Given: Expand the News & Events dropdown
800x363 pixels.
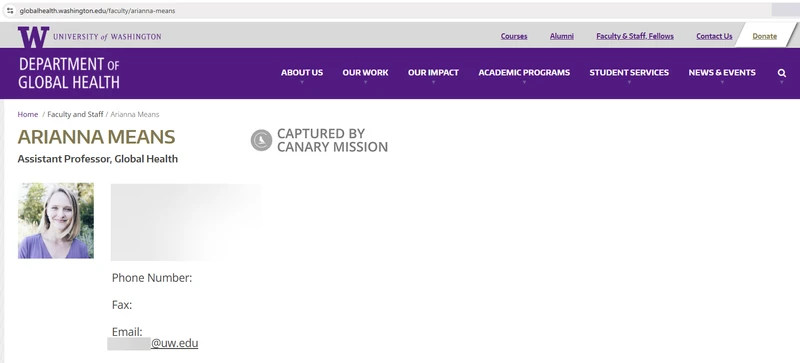Looking at the screenshot, I should [722, 72].
